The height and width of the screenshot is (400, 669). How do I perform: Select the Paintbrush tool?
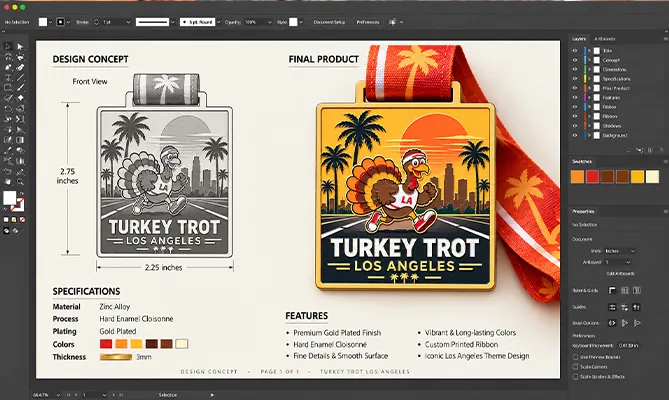[x=20, y=88]
